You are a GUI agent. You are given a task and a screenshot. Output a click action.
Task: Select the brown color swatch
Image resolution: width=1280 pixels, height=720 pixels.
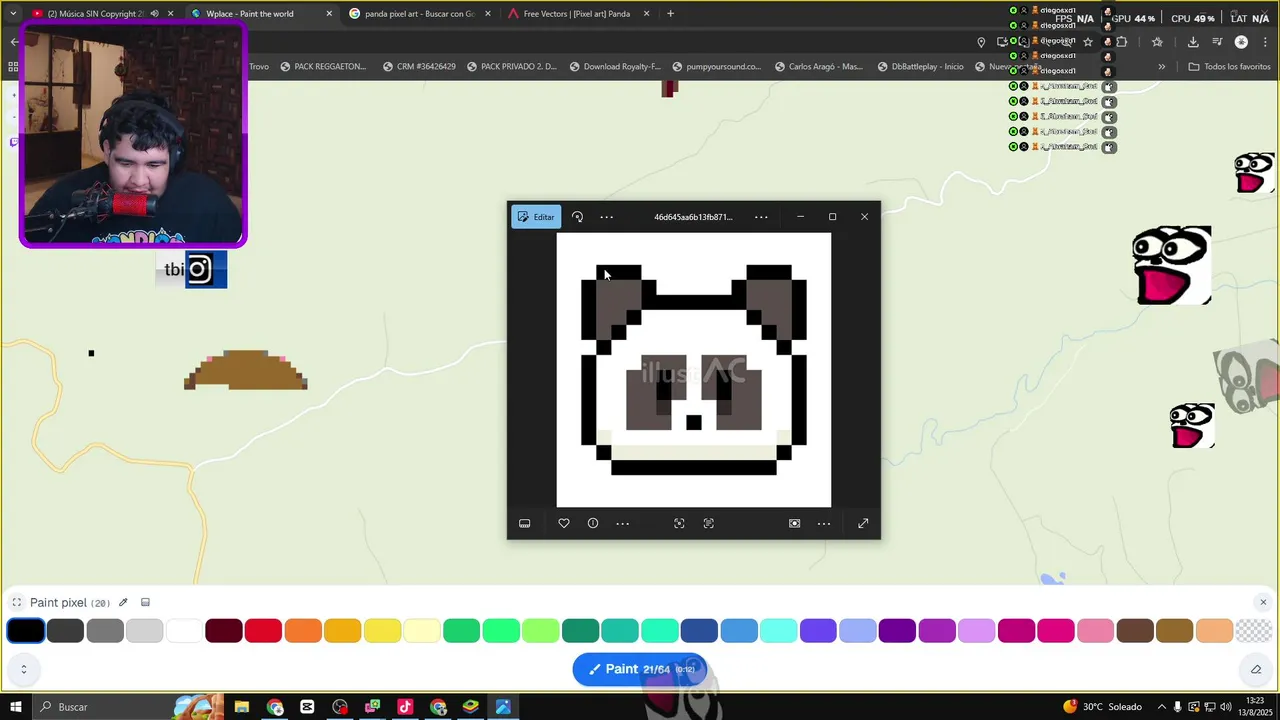coord(1135,631)
